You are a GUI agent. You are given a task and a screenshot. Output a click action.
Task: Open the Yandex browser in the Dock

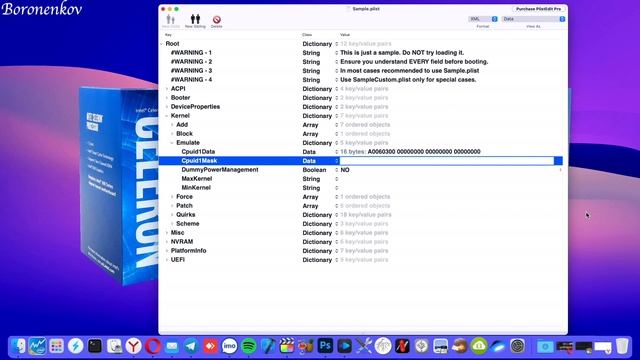point(133,347)
